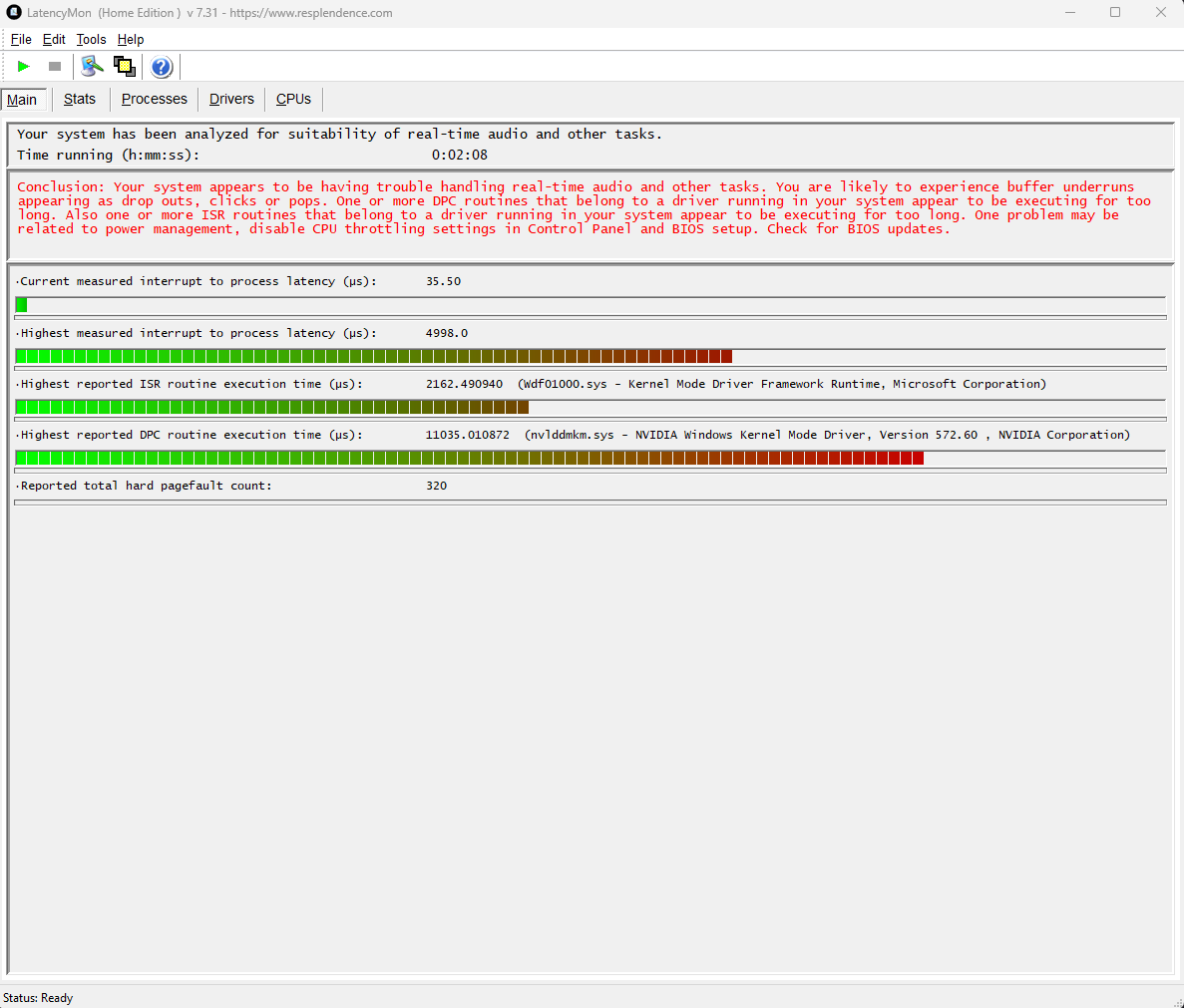Open the Tools menu
The width and height of the screenshot is (1184, 1008).
click(x=91, y=39)
